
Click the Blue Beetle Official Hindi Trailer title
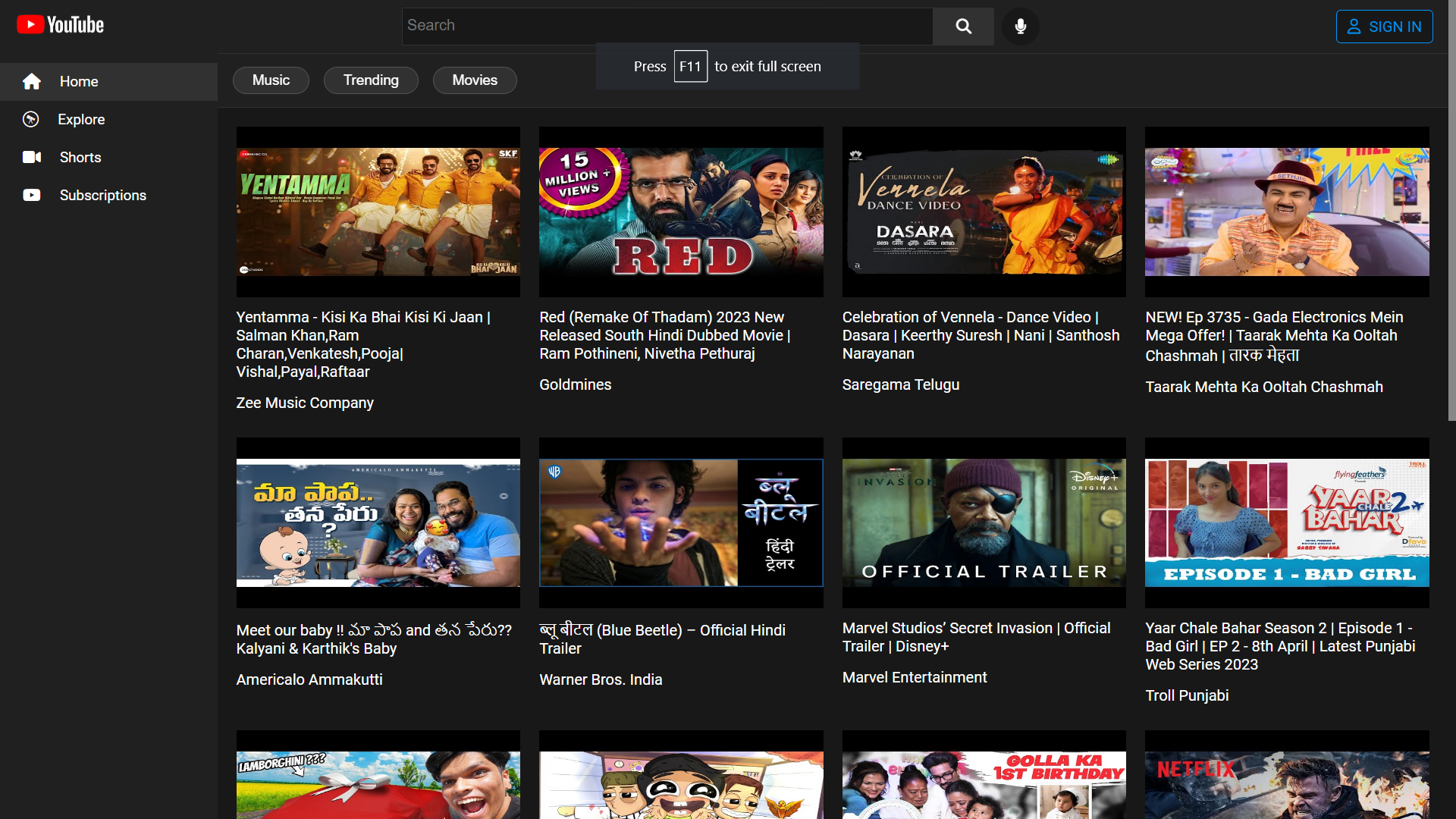tap(662, 639)
